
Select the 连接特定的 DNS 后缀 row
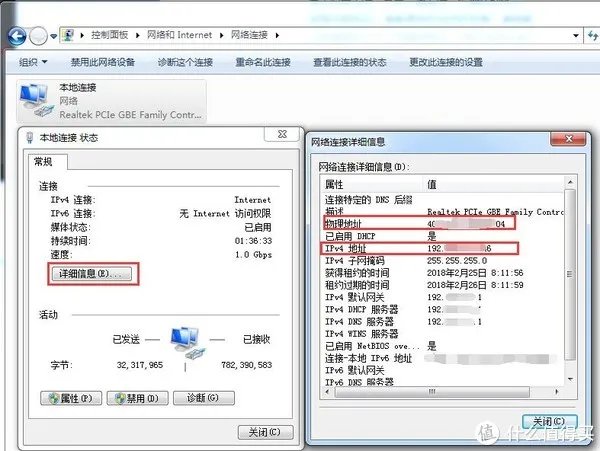tap(443, 199)
